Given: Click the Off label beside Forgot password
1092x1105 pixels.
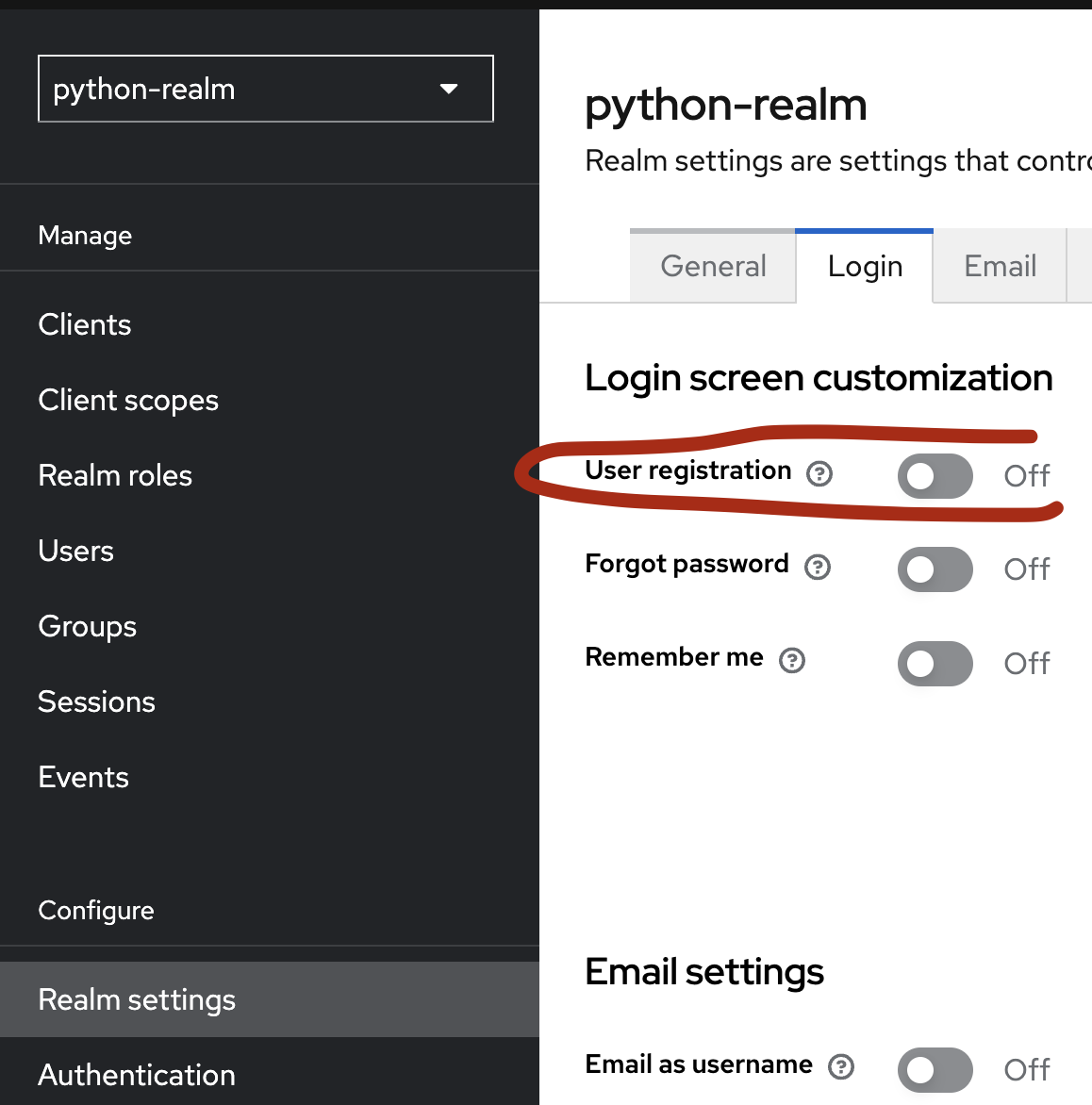Looking at the screenshot, I should (x=1026, y=569).
